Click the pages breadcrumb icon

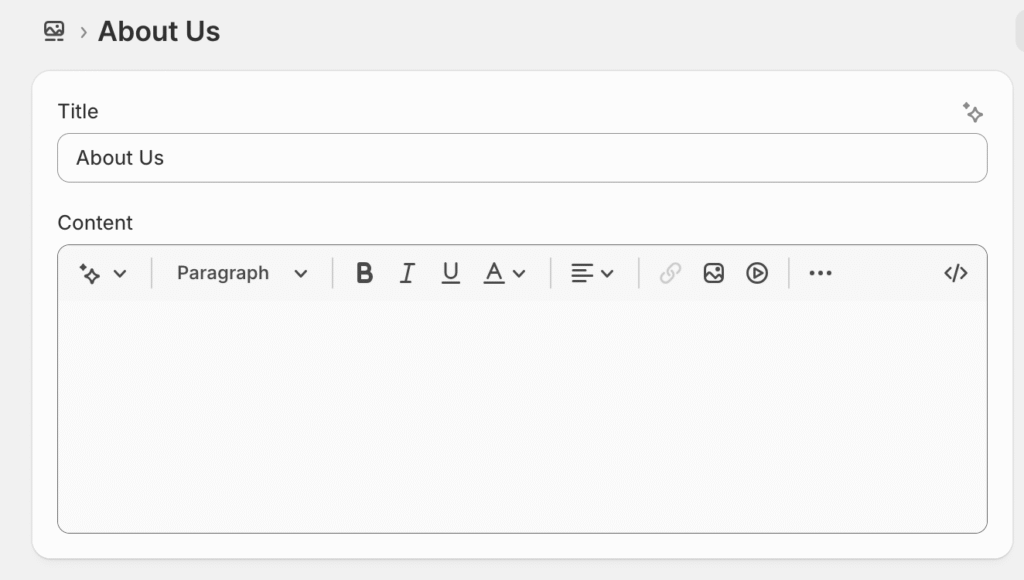pyautogui.click(x=54, y=32)
